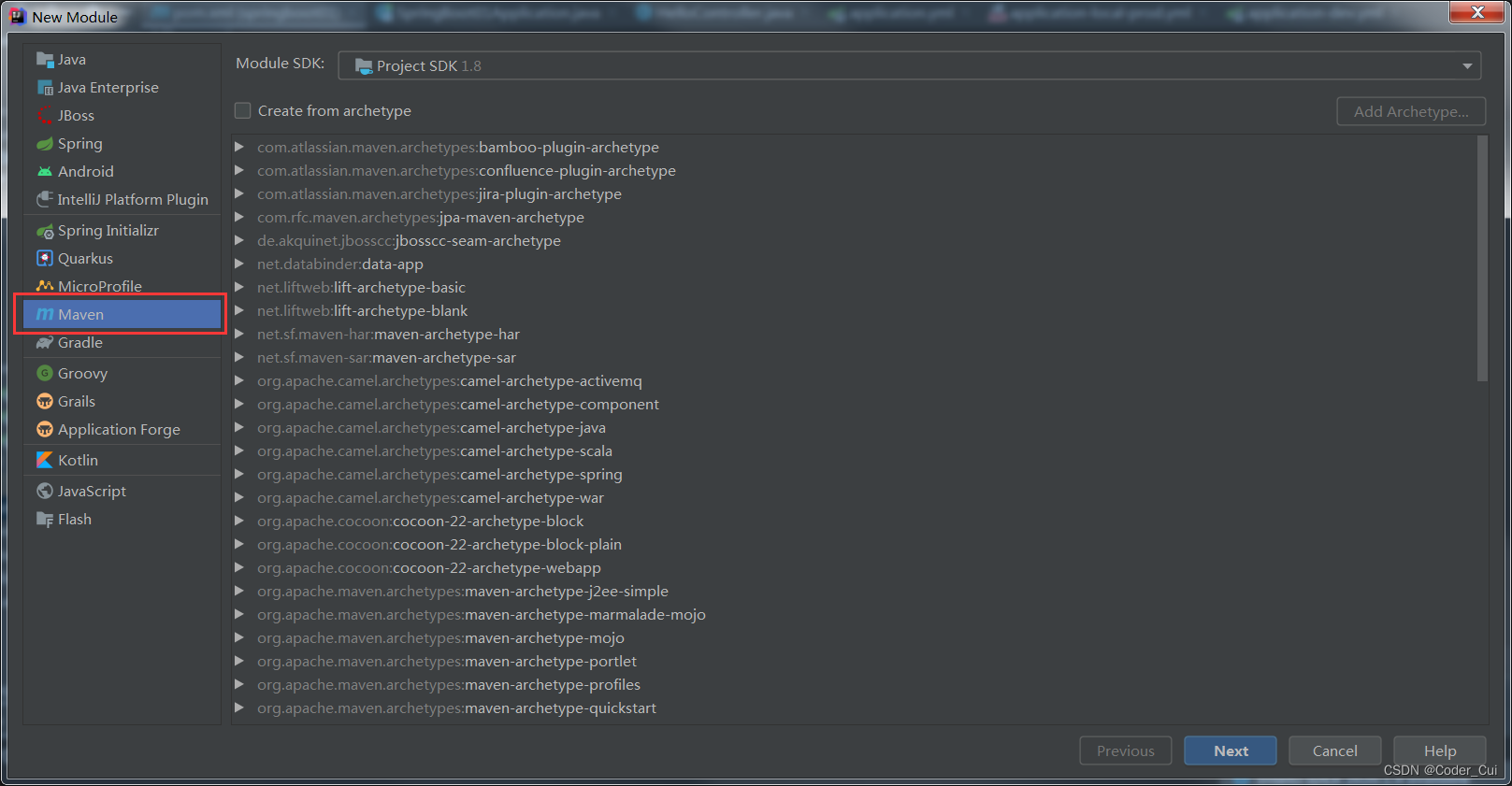Image resolution: width=1512 pixels, height=786 pixels.
Task: Expand jbosscc-seam-archetype entry
Action: (x=239, y=240)
